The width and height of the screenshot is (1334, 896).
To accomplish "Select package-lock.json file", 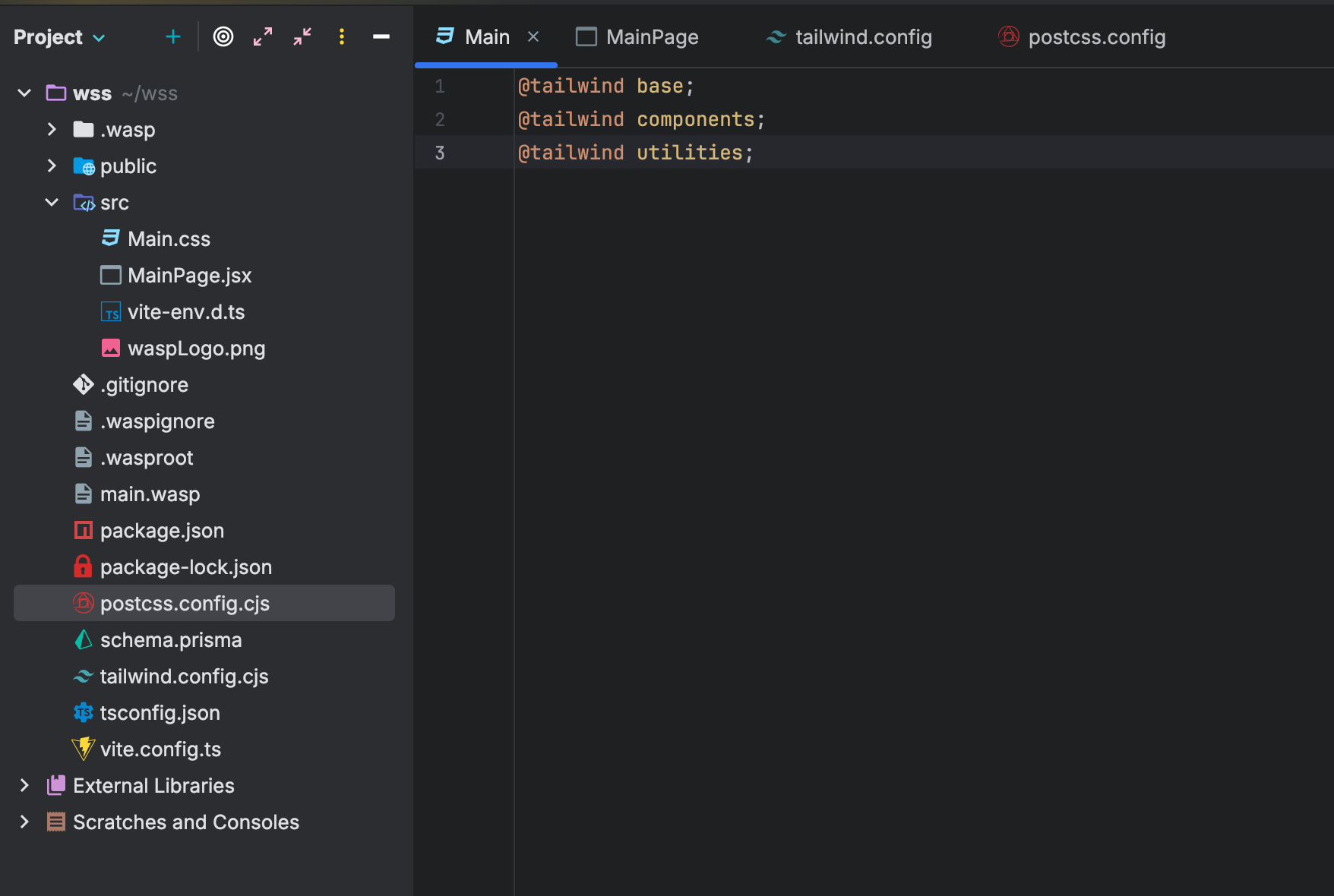I will tap(186, 566).
